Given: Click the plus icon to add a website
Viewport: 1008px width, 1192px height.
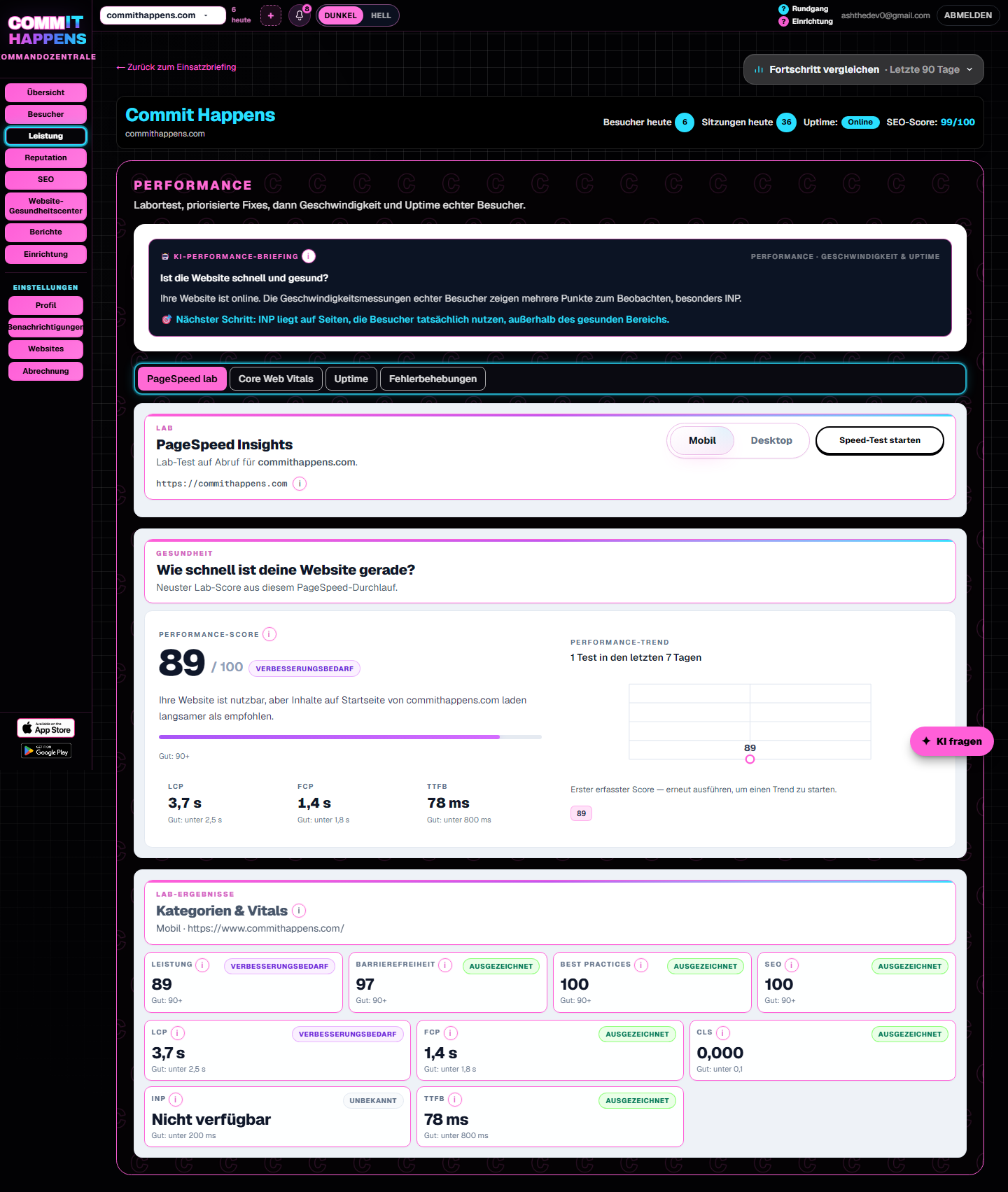Looking at the screenshot, I should pyautogui.click(x=271, y=15).
